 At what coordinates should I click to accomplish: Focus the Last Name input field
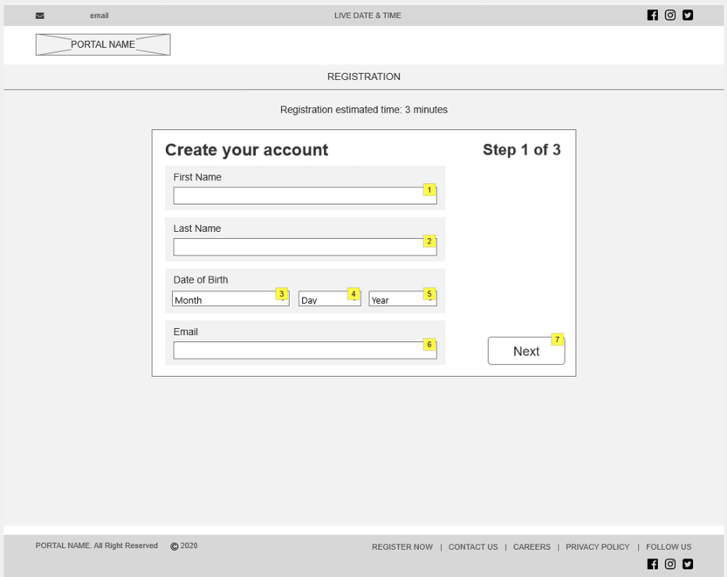(x=305, y=247)
